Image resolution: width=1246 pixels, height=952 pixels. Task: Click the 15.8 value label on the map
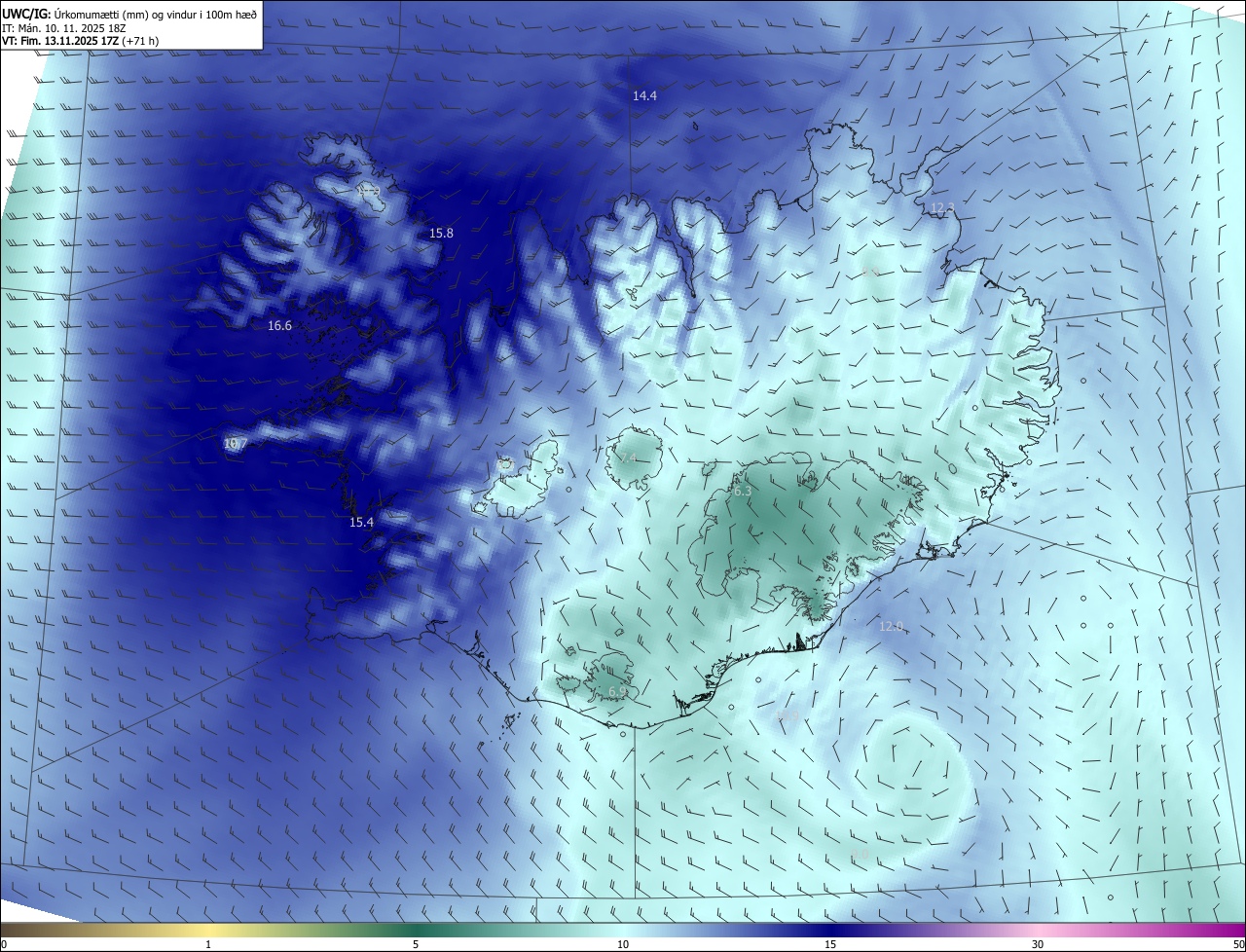click(441, 234)
